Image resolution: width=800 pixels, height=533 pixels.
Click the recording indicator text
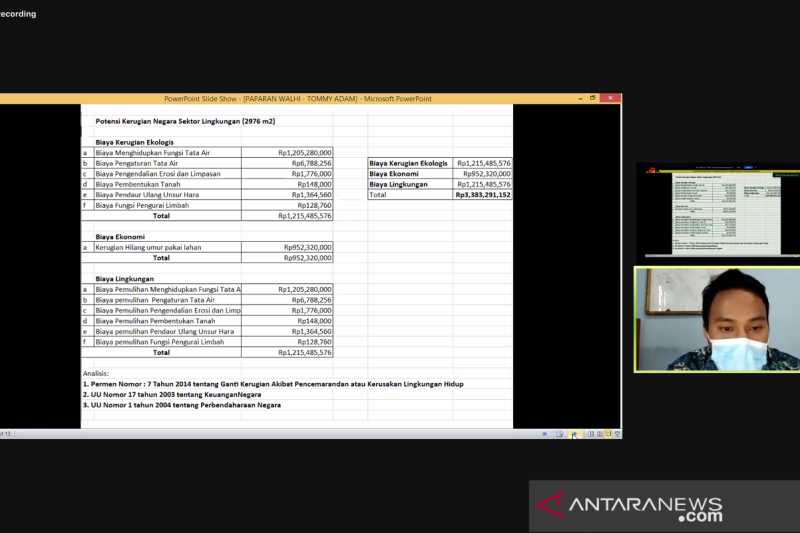[x=18, y=13]
